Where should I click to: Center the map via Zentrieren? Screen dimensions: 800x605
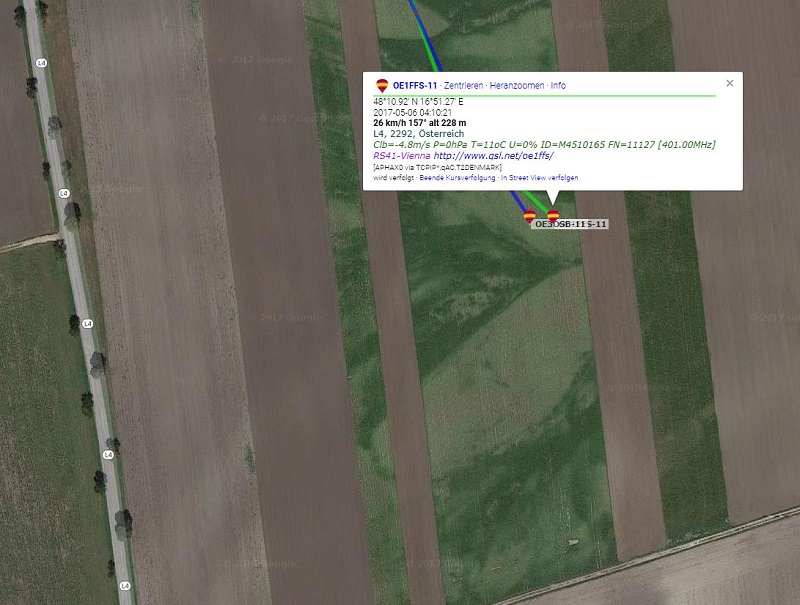click(463, 86)
